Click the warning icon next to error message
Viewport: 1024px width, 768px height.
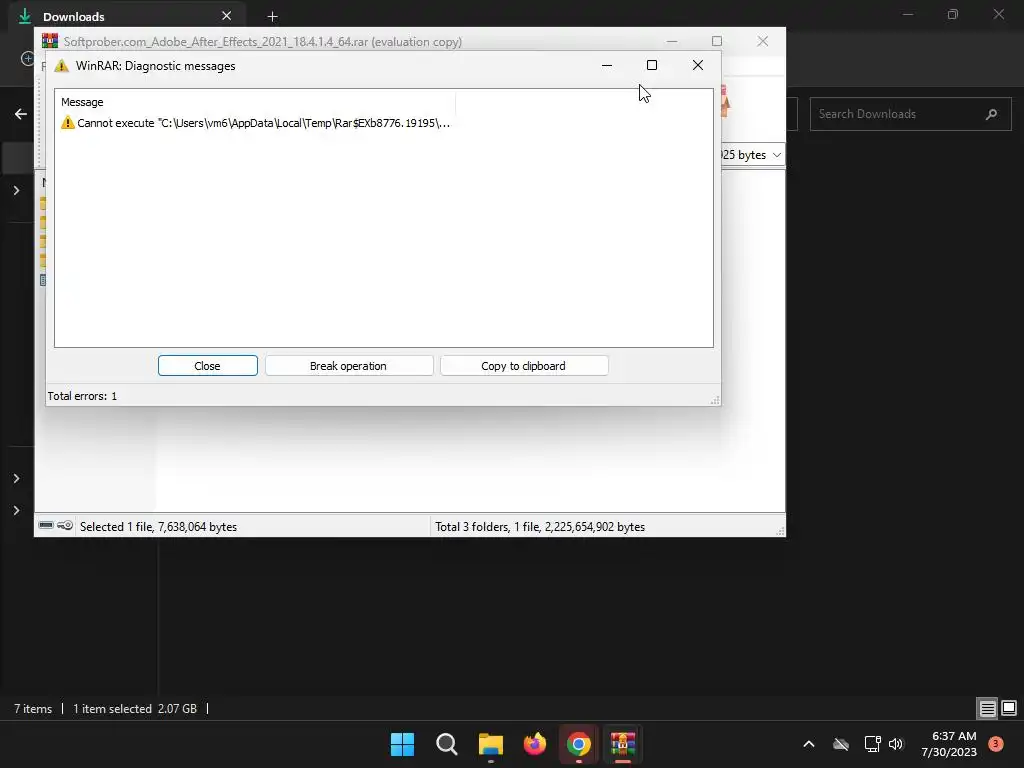coord(68,123)
